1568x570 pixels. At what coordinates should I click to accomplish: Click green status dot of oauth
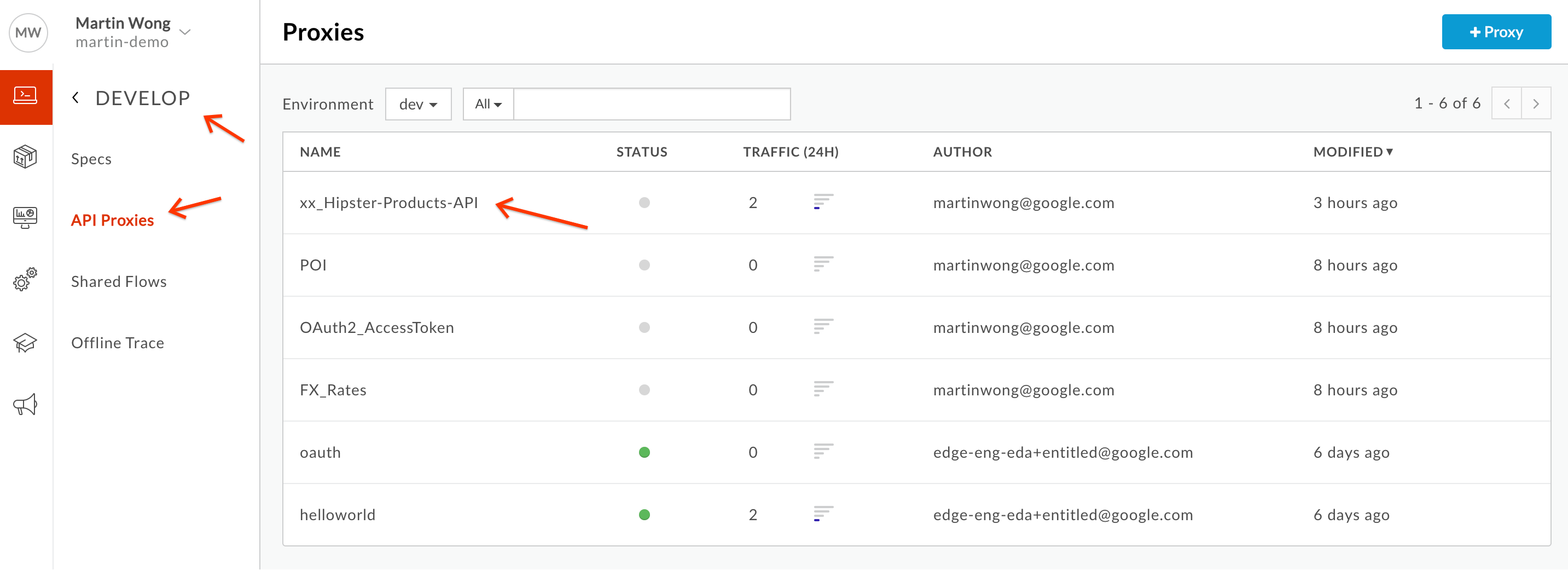pos(644,452)
